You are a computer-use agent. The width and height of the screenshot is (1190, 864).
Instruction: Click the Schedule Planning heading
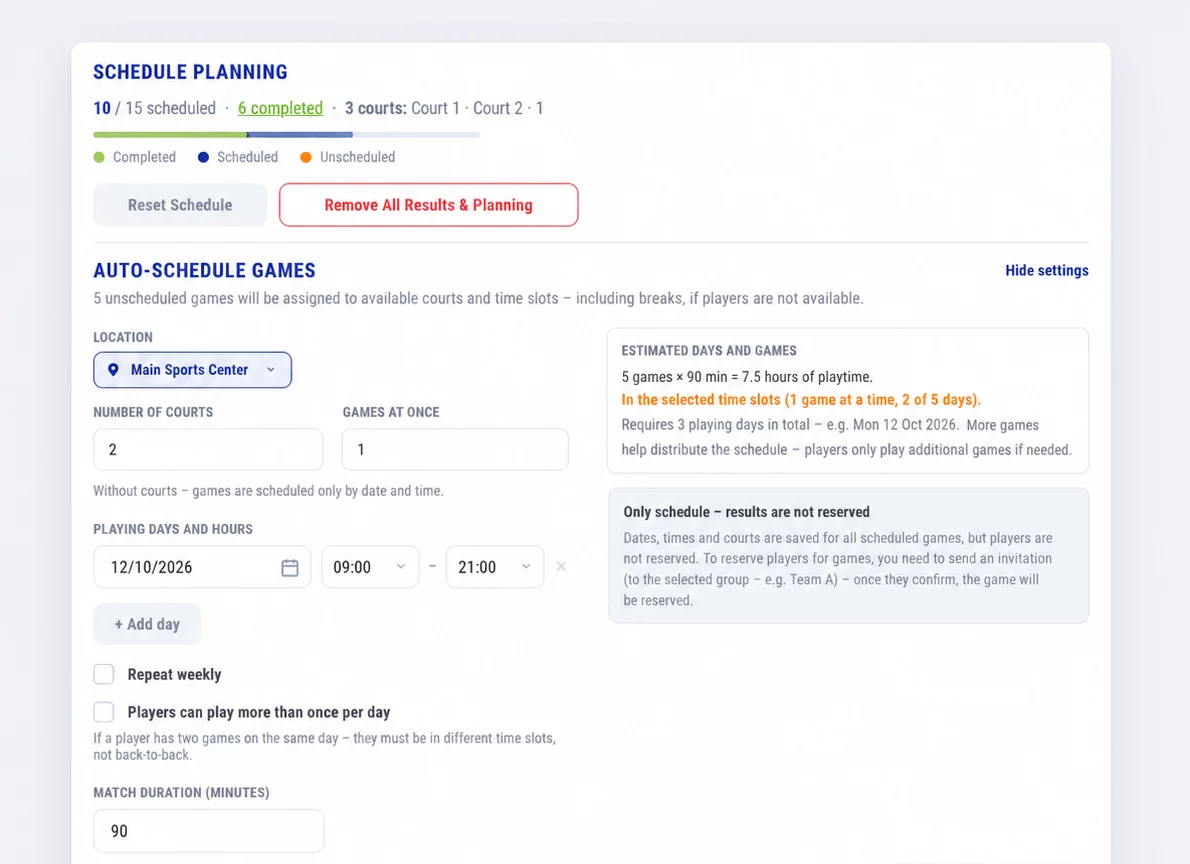point(190,72)
